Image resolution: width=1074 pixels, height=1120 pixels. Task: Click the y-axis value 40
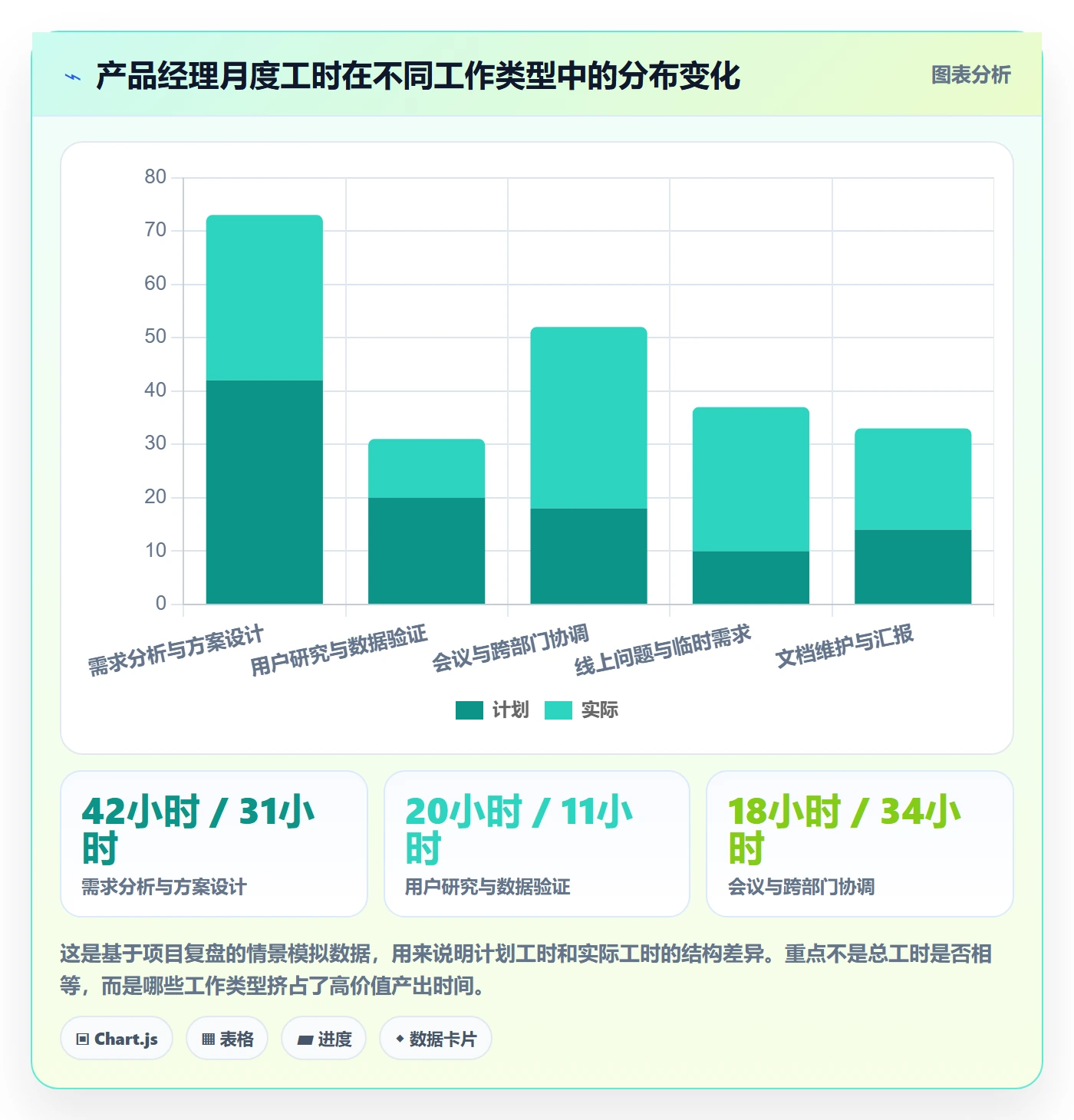(x=155, y=390)
